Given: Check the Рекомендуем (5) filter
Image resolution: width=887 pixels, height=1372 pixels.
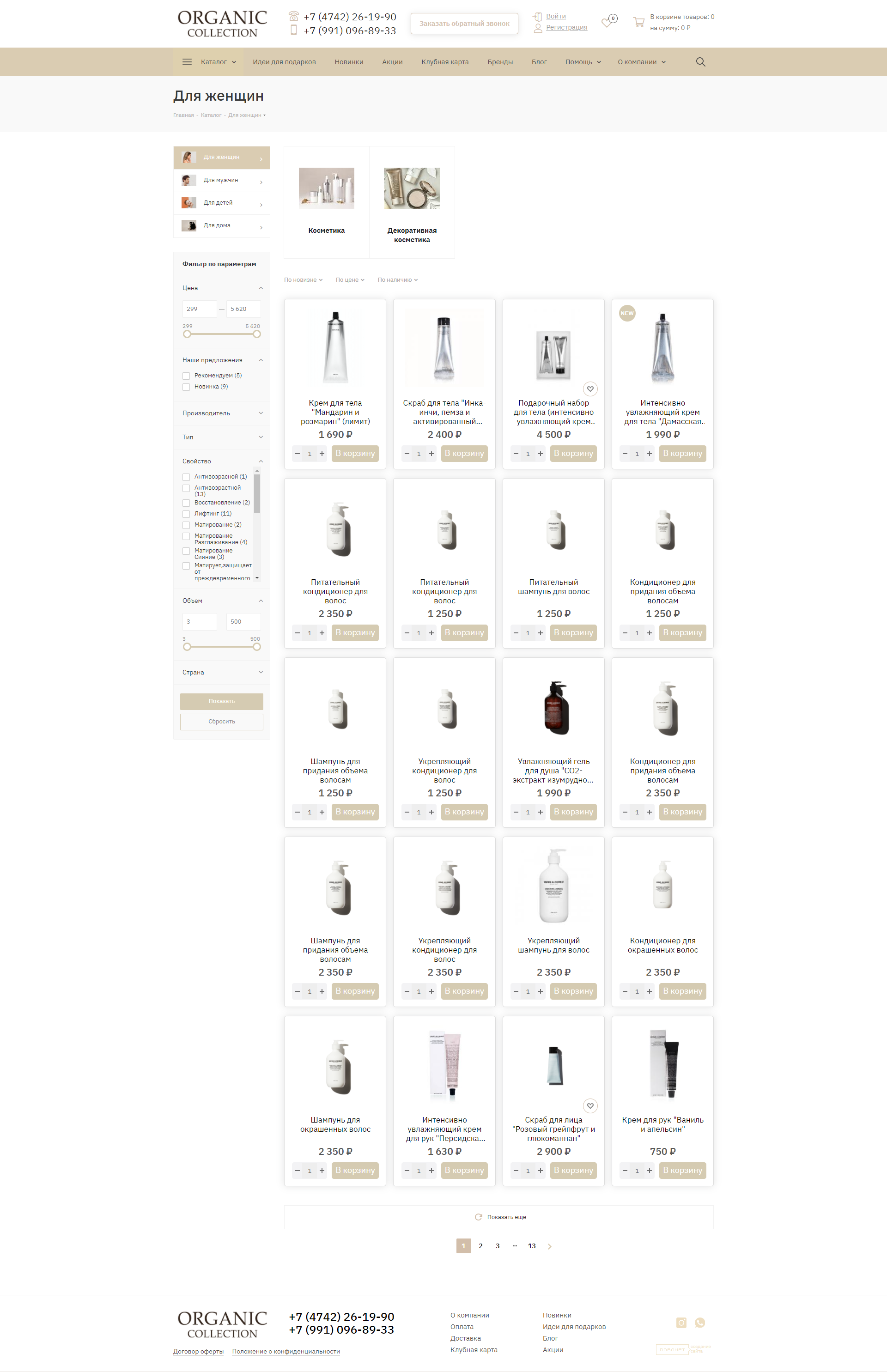Looking at the screenshot, I should 186,376.
